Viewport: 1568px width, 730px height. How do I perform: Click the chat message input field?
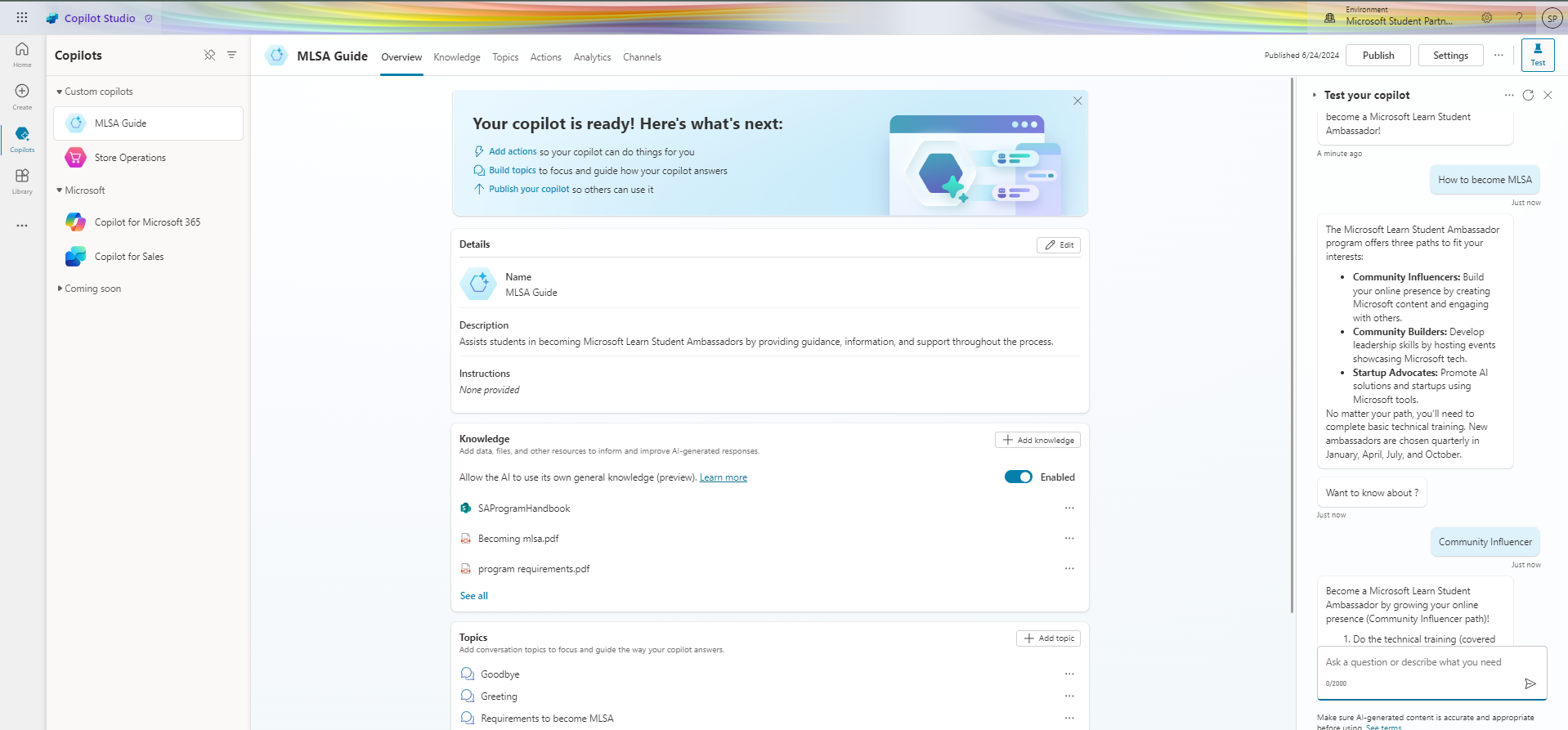pos(1418,662)
